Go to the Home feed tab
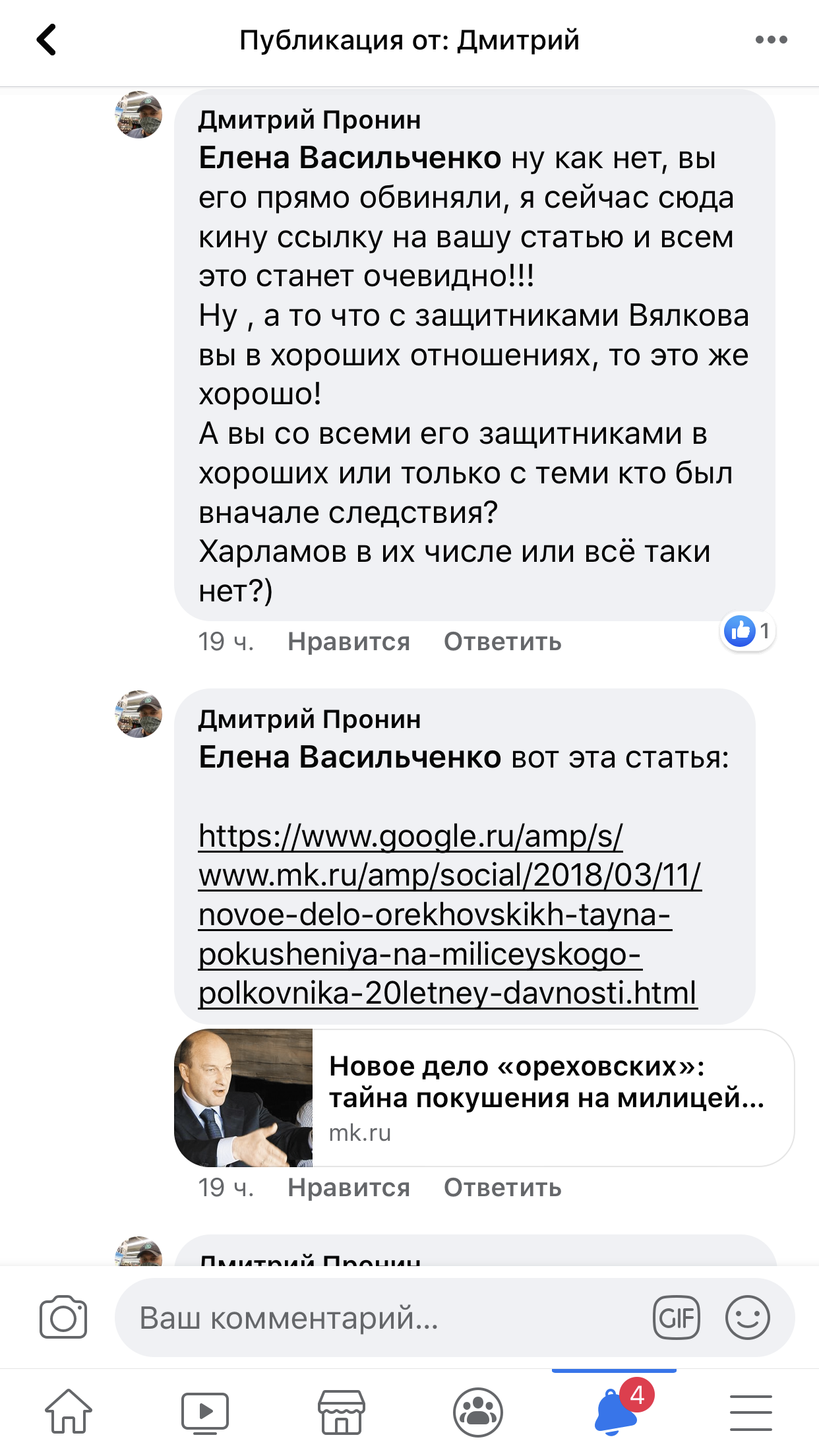This screenshot has height=1456, width=819. [69, 1412]
